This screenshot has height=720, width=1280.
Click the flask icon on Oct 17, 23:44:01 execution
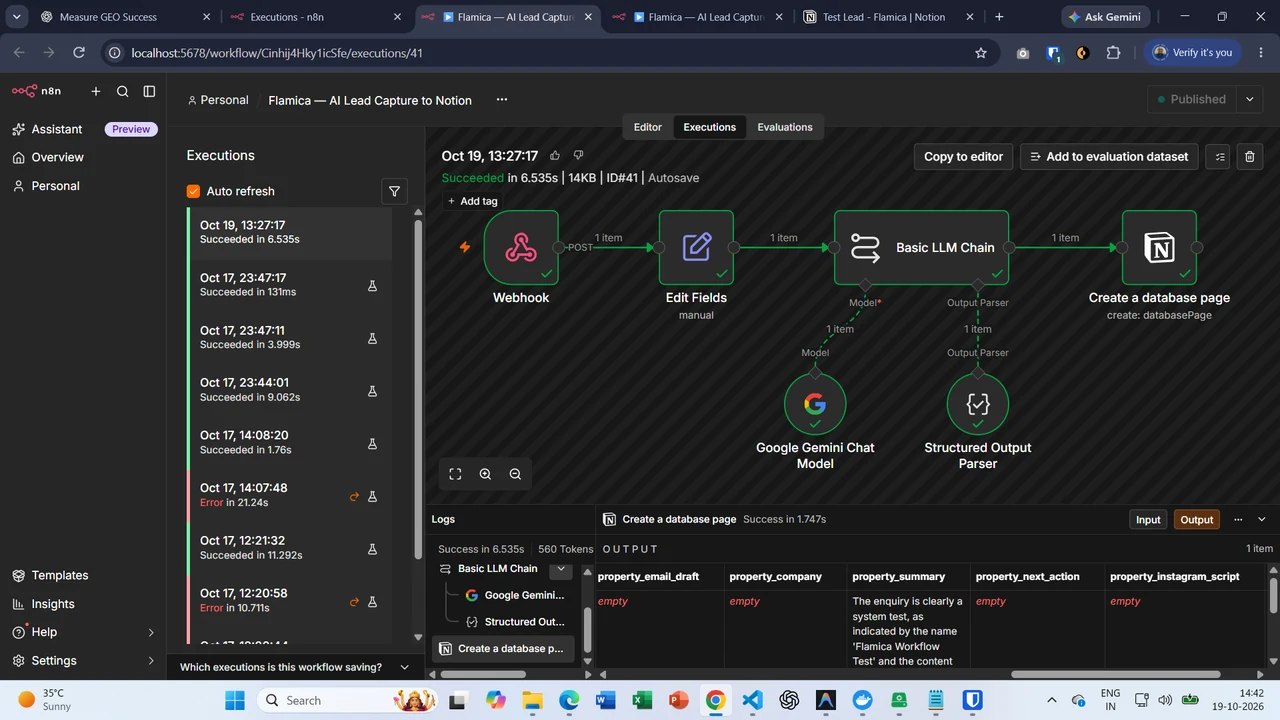coord(372,391)
